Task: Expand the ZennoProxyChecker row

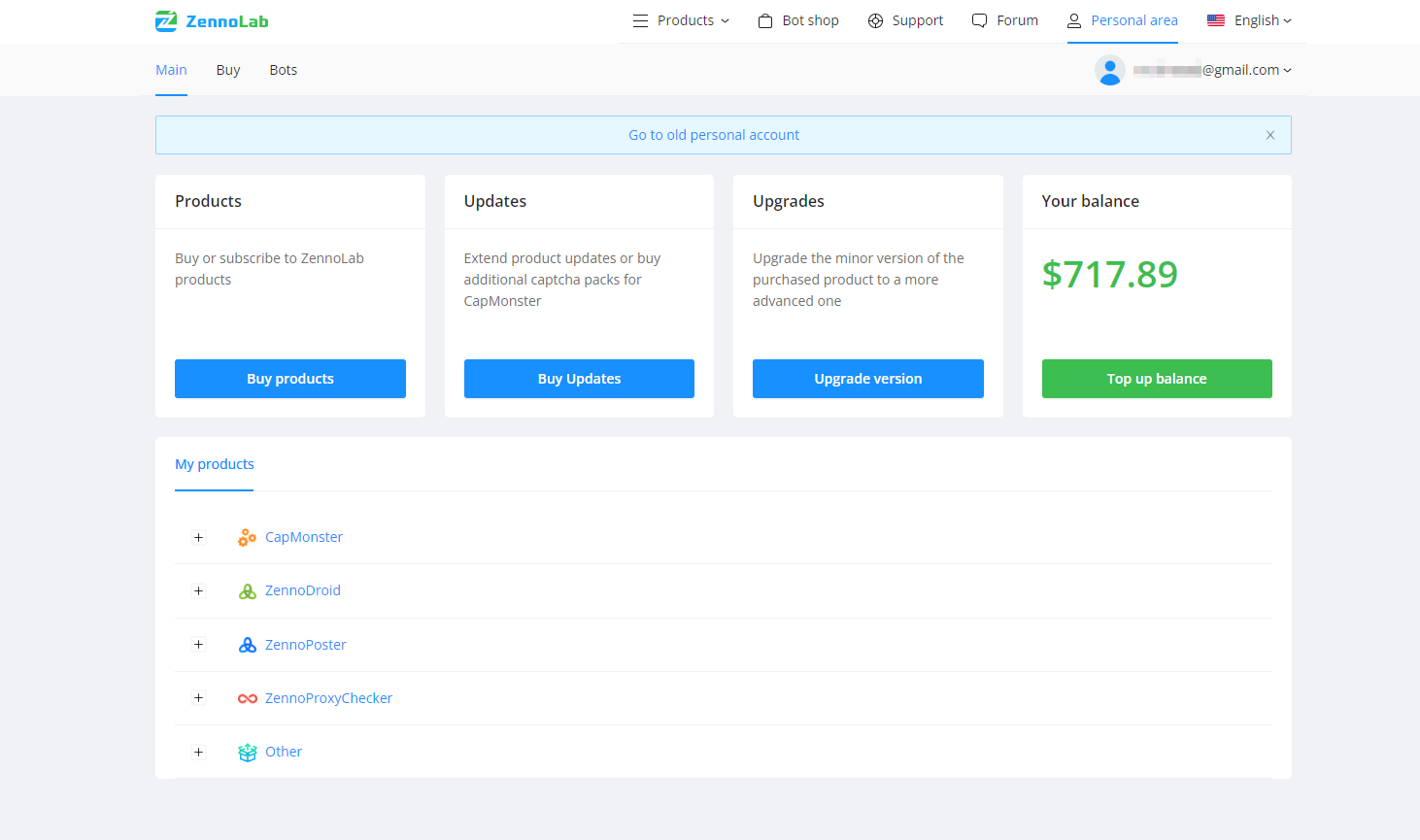Action: point(198,697)
